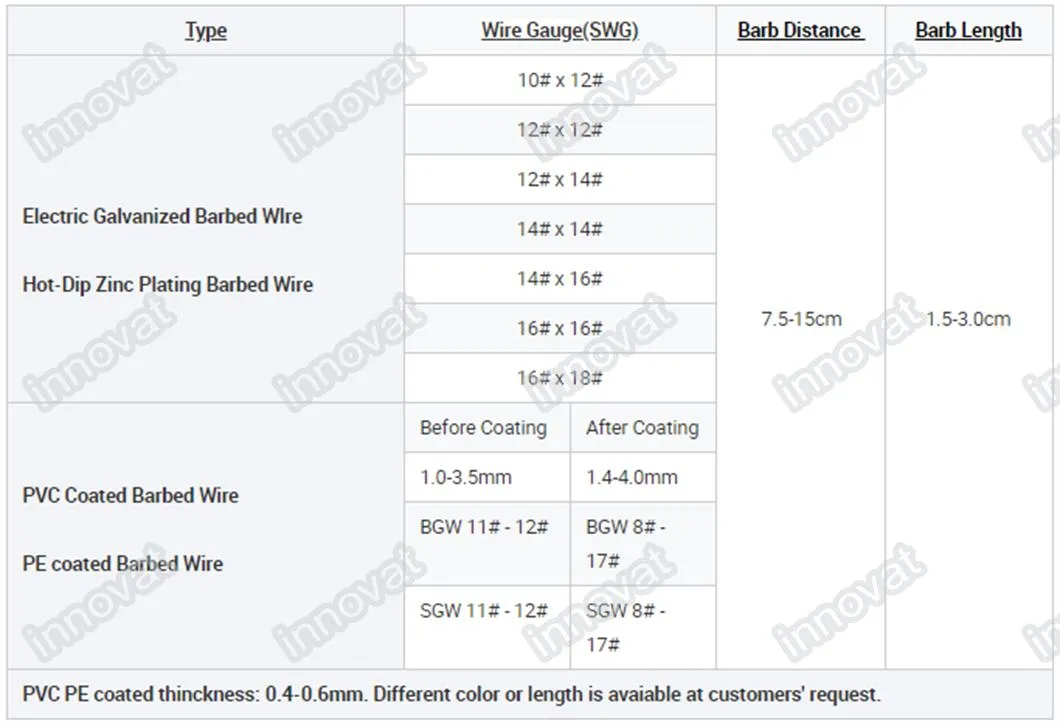
Task: Click the After Coating sub-header cell
Action: [642, 428]
